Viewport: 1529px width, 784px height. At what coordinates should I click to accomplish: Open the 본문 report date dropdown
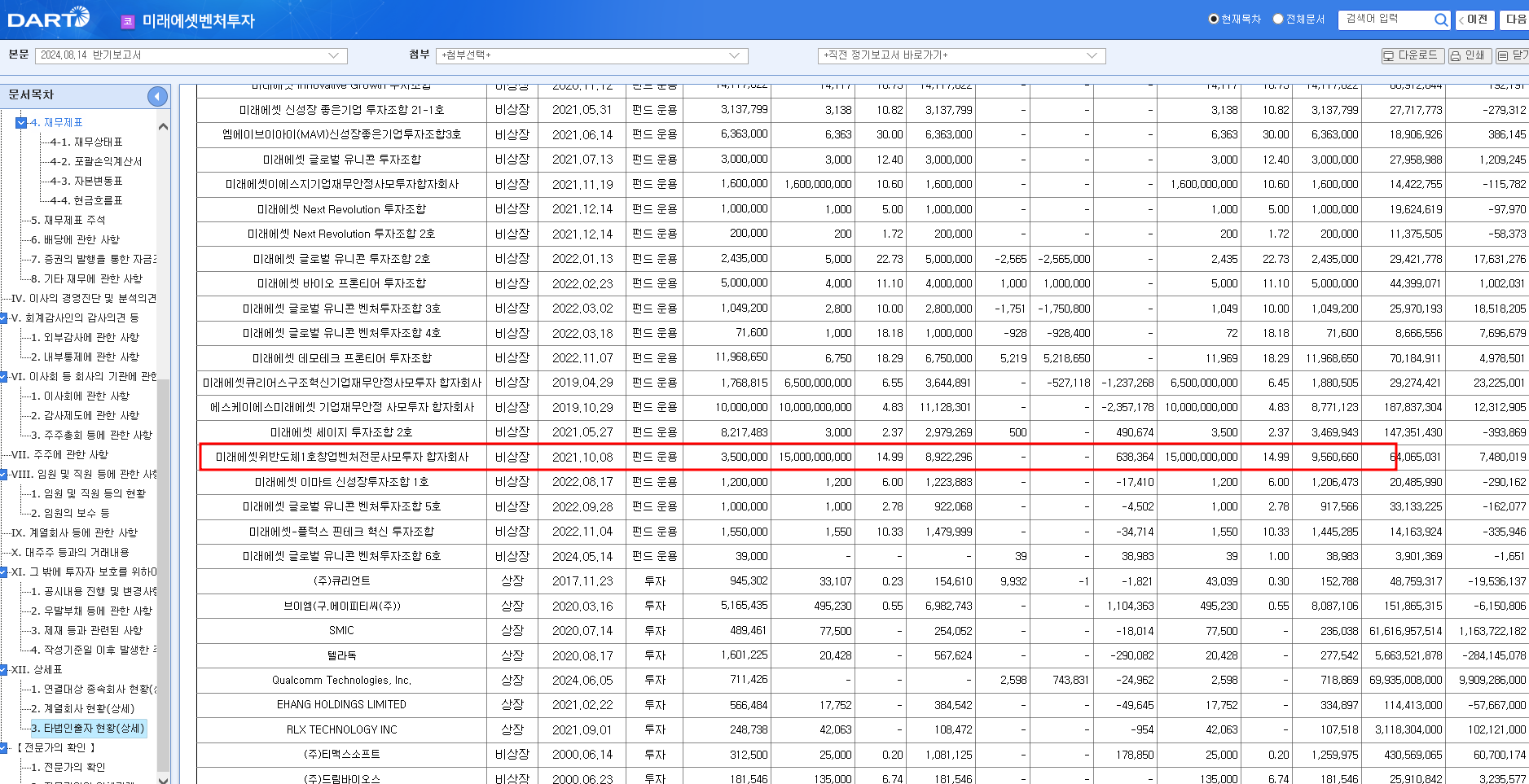click(191, 55)
